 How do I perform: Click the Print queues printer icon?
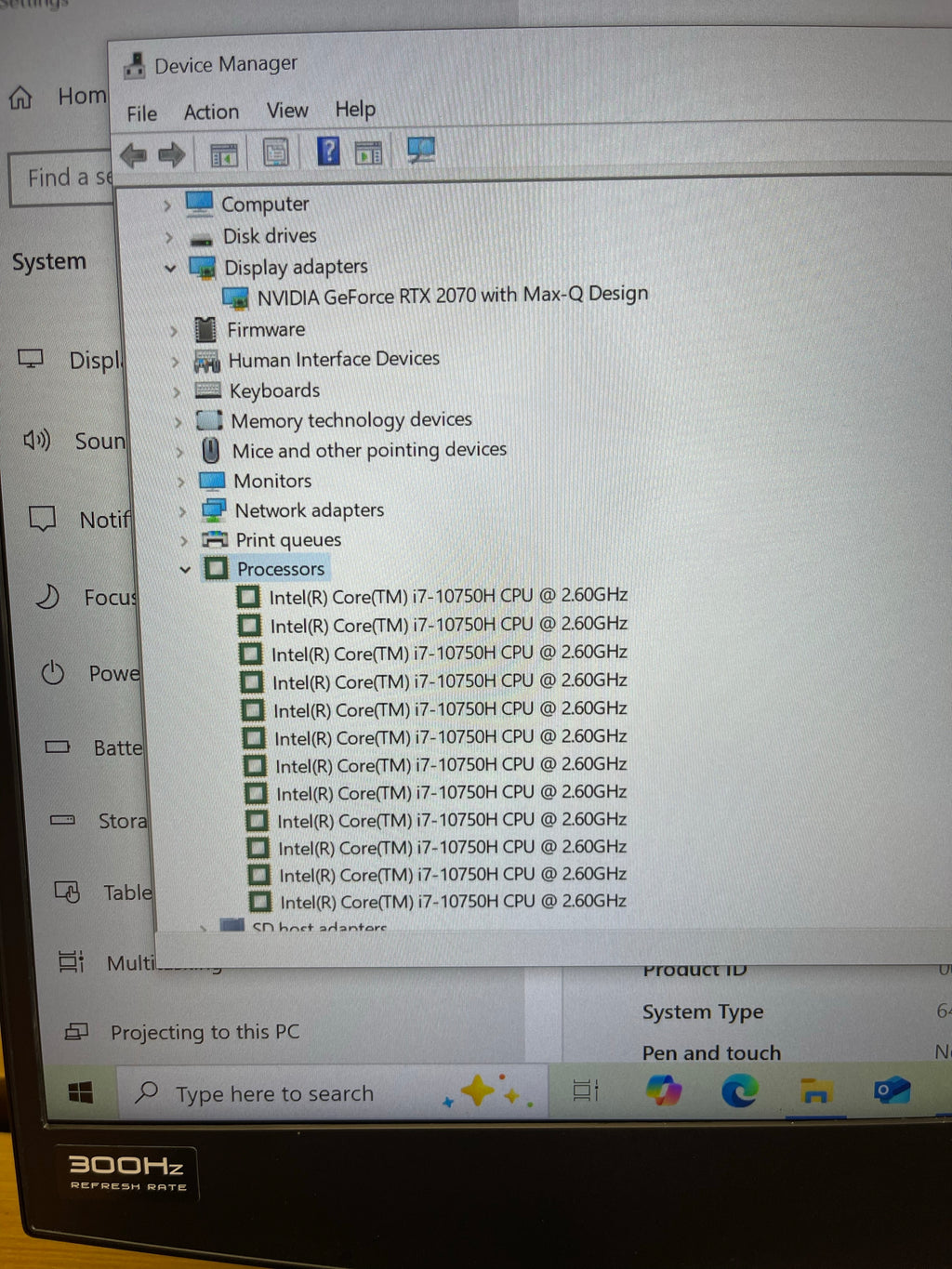215,540
